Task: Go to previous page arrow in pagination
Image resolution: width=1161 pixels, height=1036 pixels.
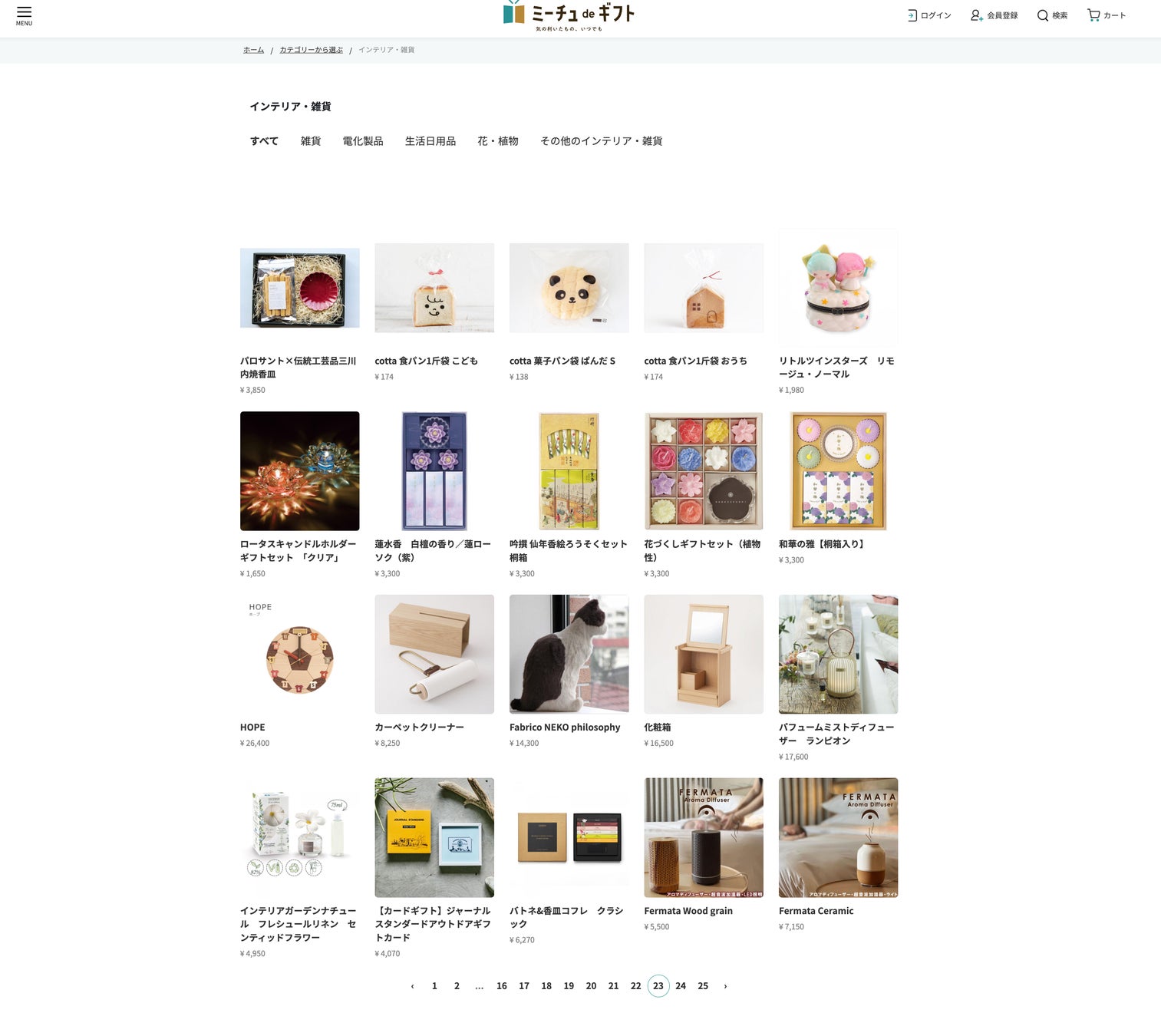Action: (412, 986)
